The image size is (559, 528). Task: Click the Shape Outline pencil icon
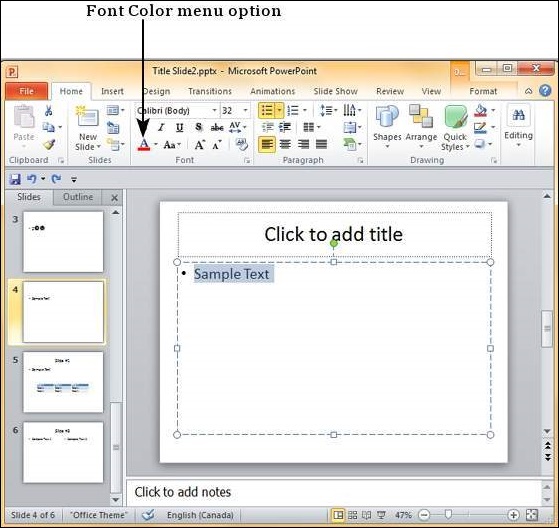(481, 128)
